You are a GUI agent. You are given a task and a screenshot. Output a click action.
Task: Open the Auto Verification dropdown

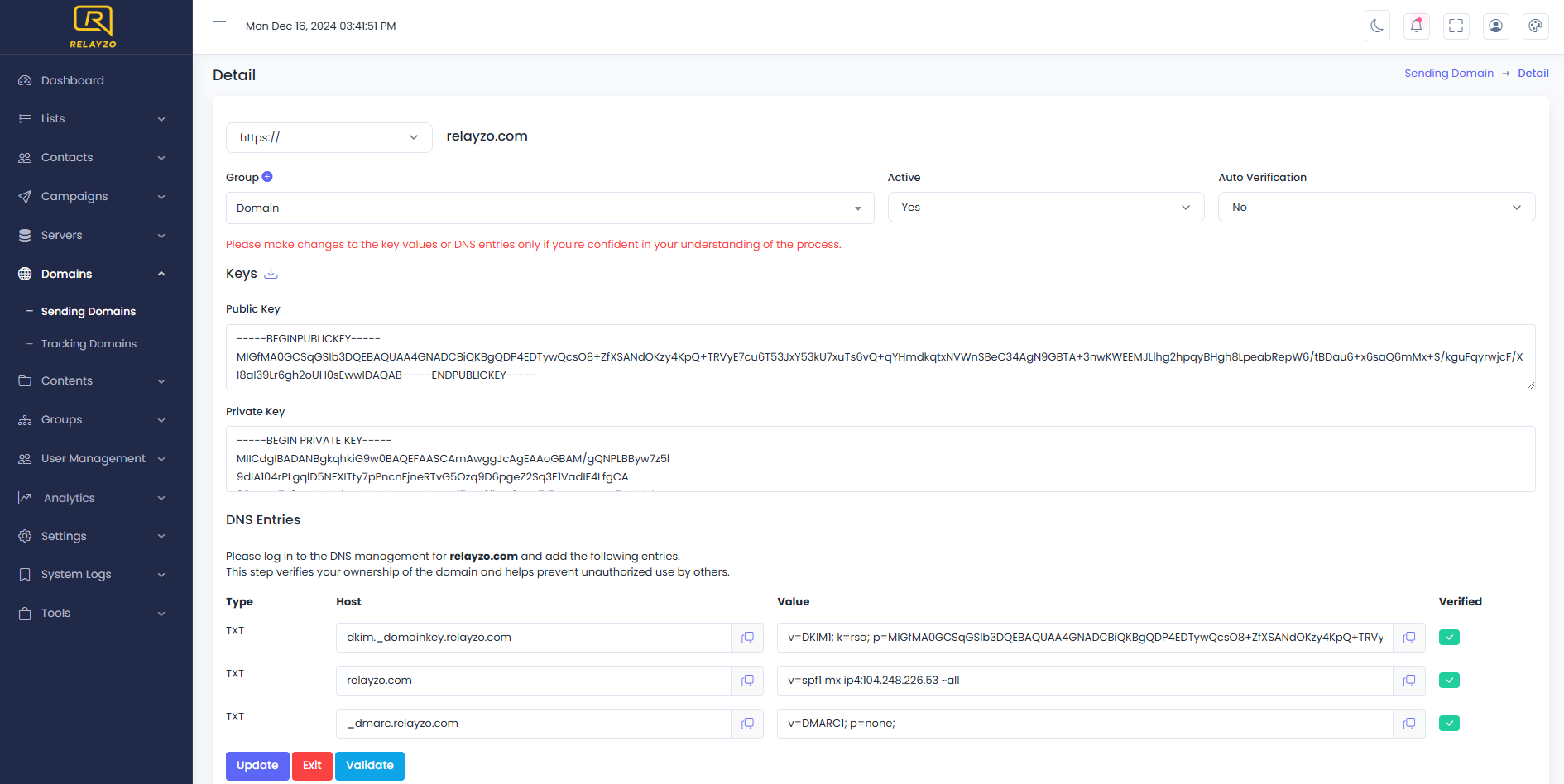click(1376, 208)
